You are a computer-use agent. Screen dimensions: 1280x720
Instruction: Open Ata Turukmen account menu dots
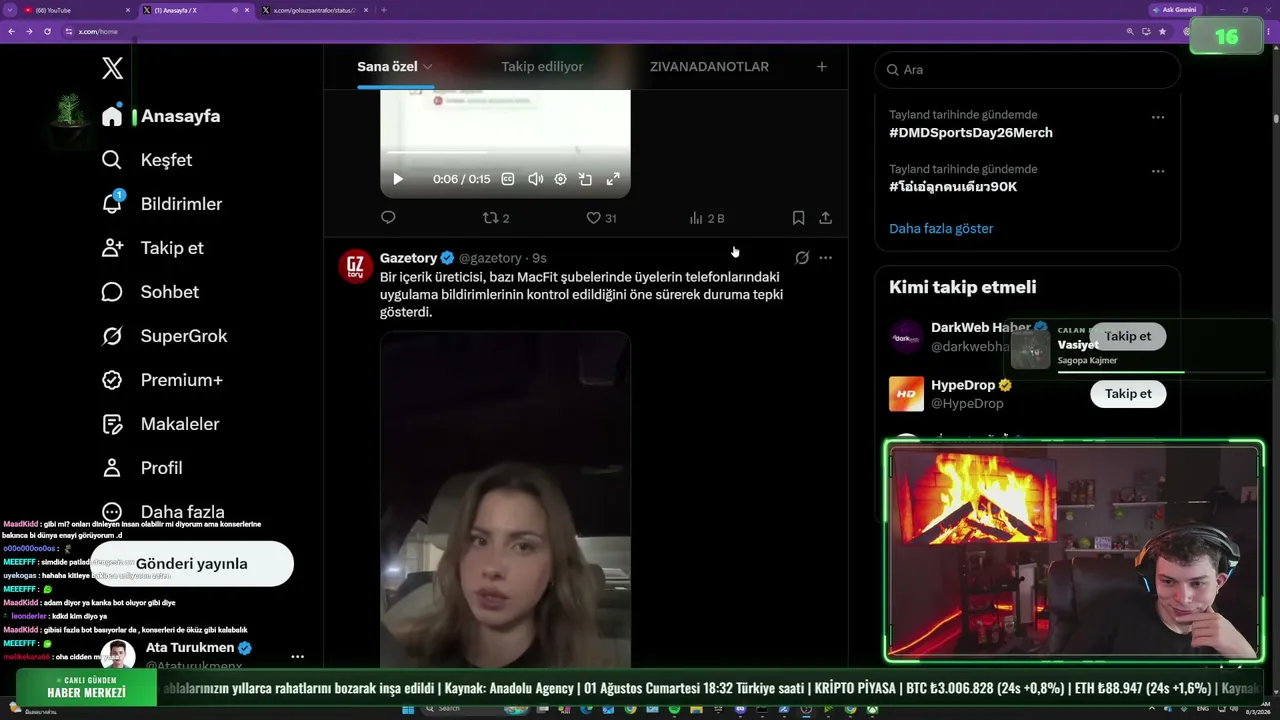point(297,657)
